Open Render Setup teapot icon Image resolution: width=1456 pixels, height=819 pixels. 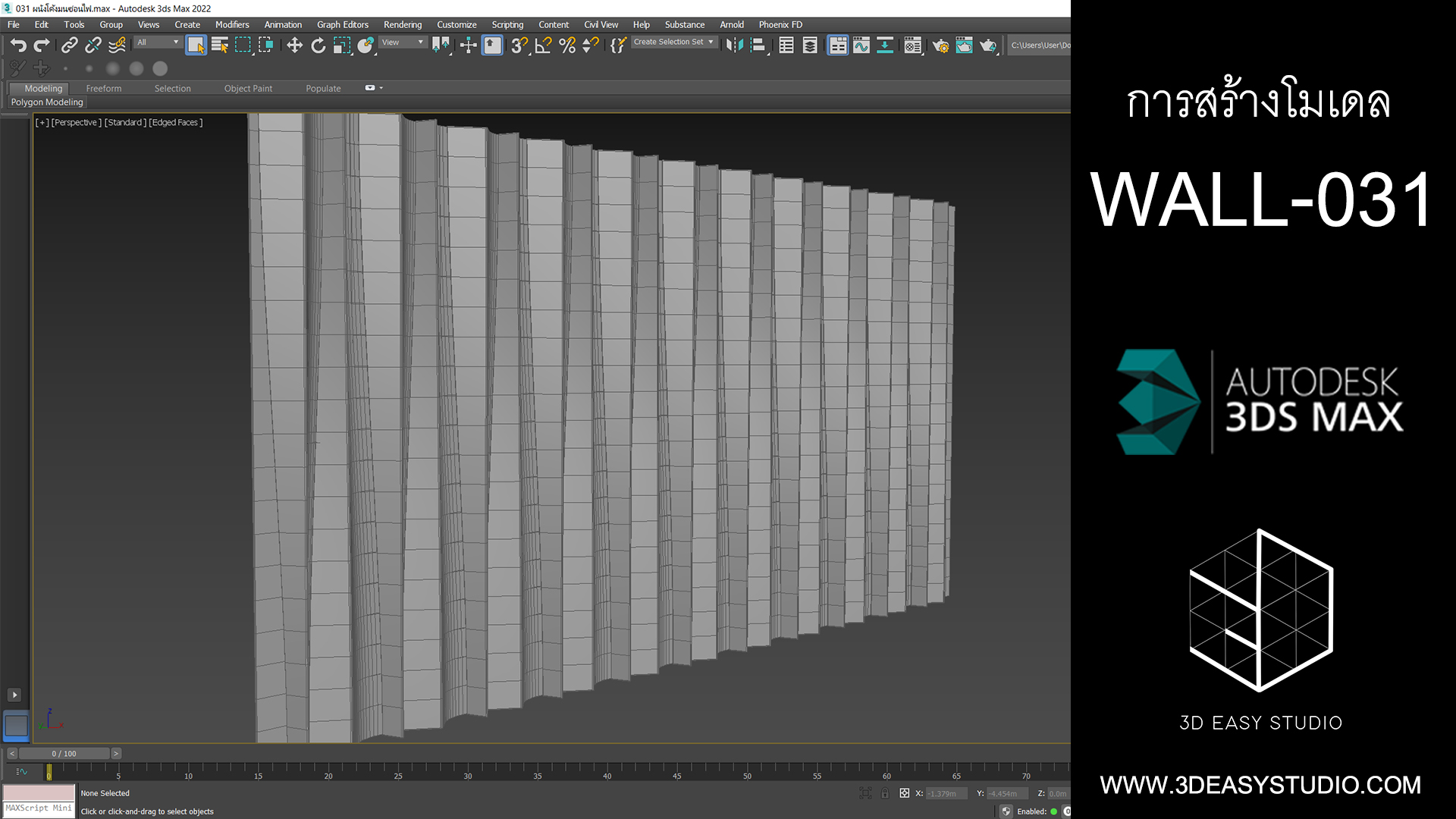click(940, 45)
